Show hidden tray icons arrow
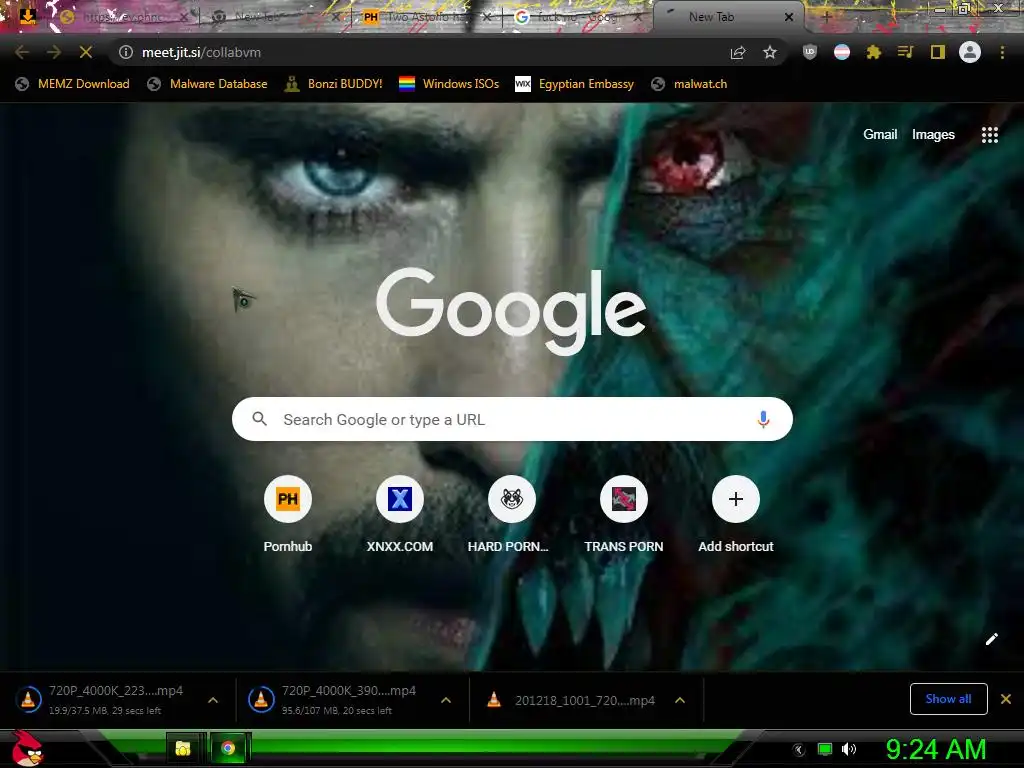Viewport: 1024px width, 768px height. point(799,750)
